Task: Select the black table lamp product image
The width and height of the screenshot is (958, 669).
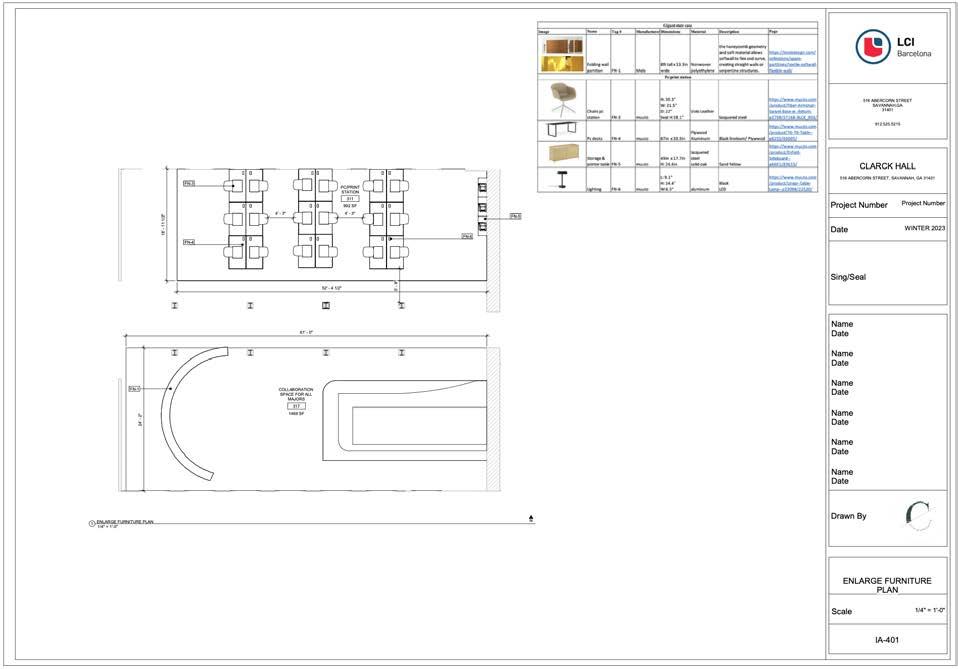Action: pyautogui.click(x=561, y=180)
